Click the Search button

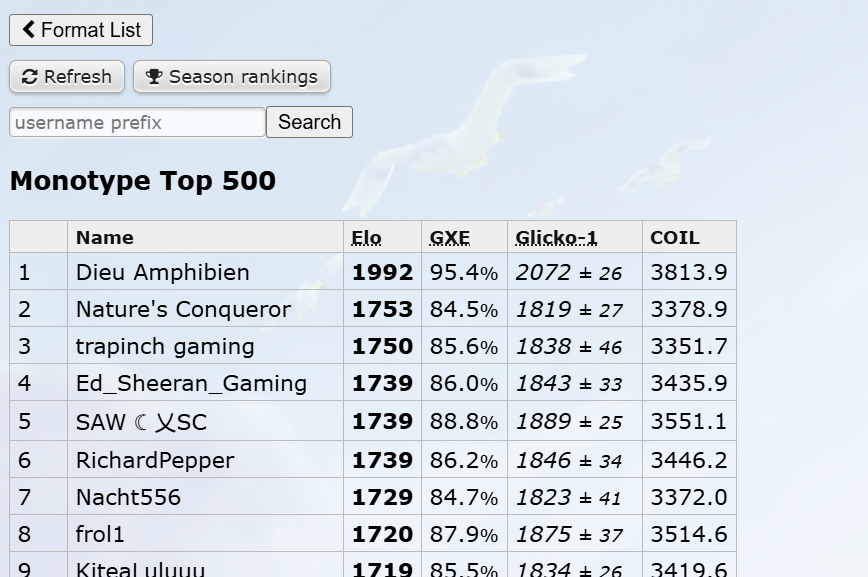click(x=309, y=122)
